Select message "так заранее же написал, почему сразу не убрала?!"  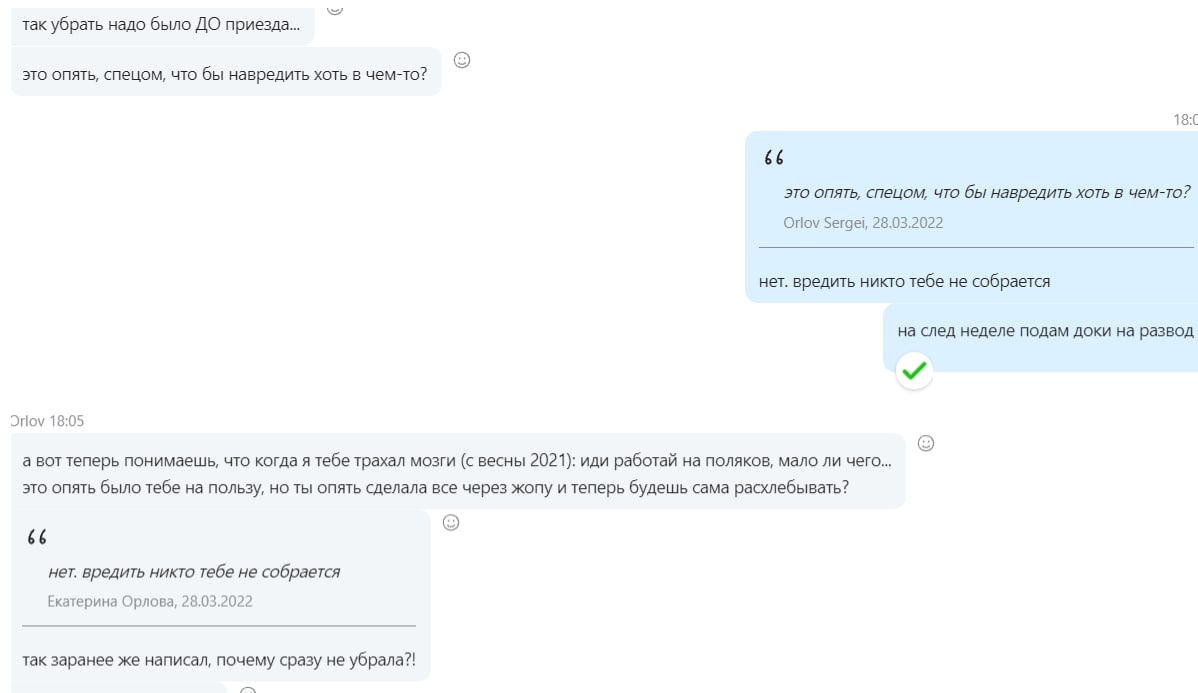pos(219,661)
